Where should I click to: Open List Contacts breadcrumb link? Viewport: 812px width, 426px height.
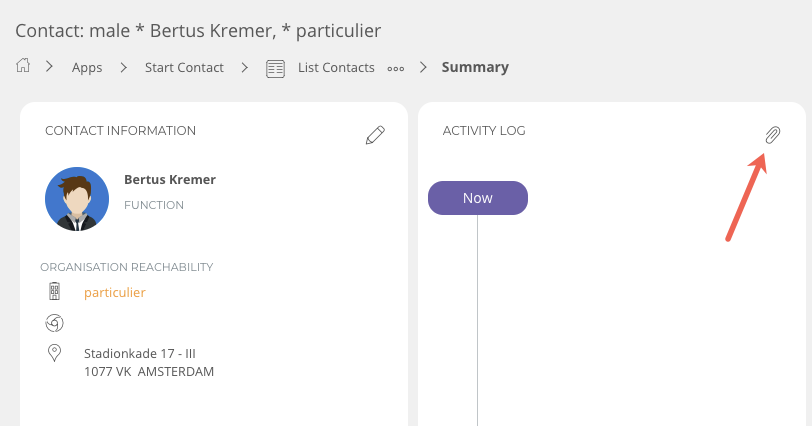click(336, 68)
